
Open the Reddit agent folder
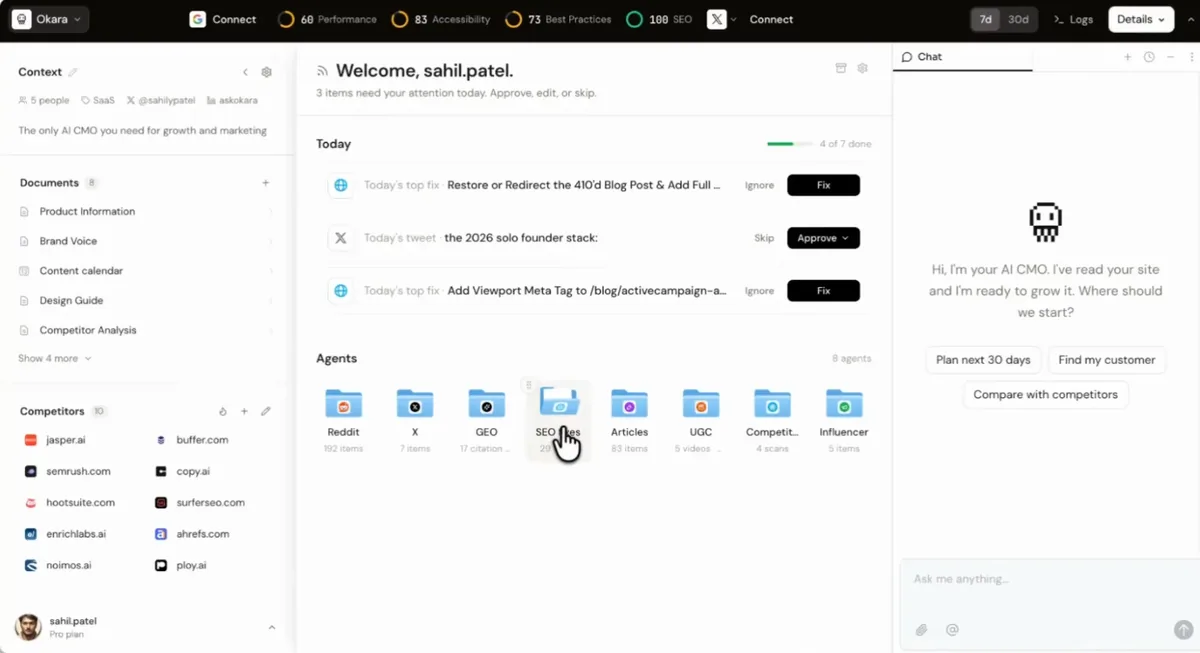tap(343, 420)
